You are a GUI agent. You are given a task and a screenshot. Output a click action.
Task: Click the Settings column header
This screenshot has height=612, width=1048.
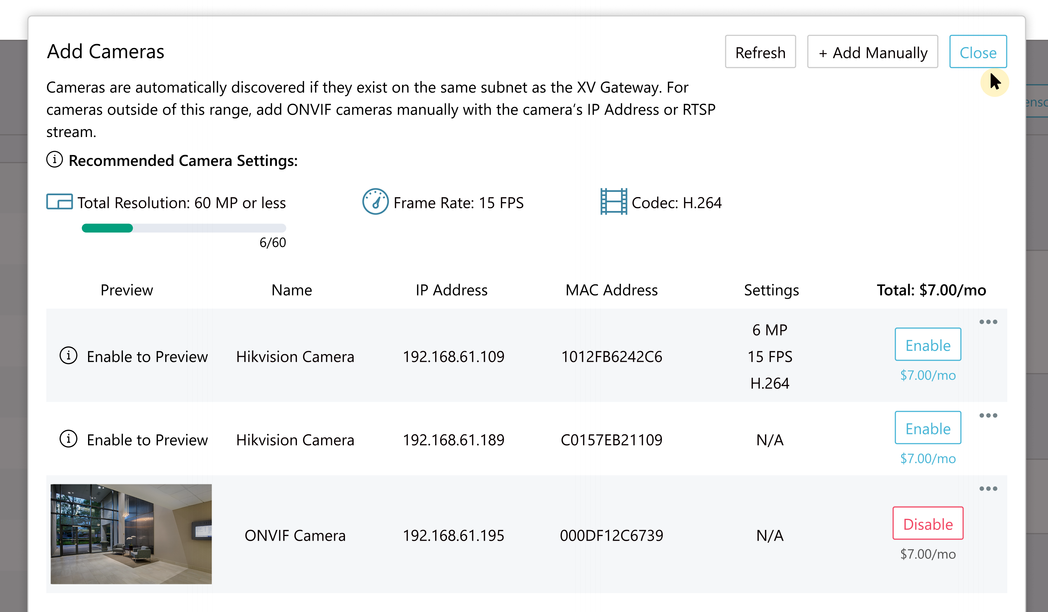pyautogui.click(x=771, y=290)
